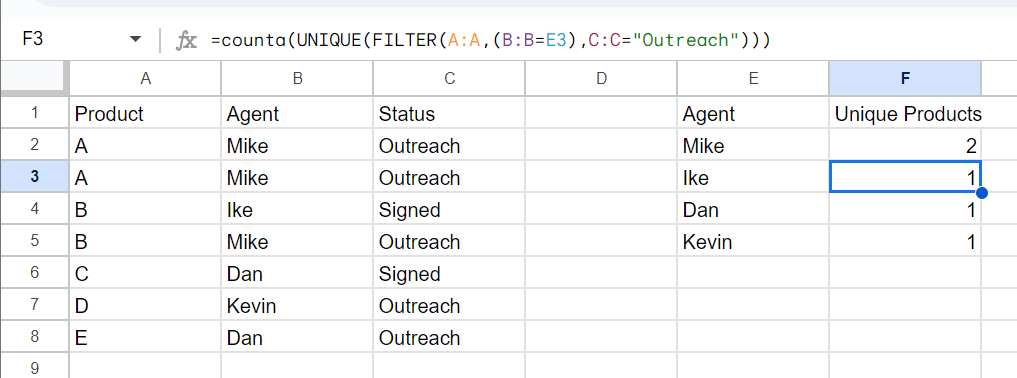
Task: Click cell C6 containing Signed
Action: (x=449, y=272)
